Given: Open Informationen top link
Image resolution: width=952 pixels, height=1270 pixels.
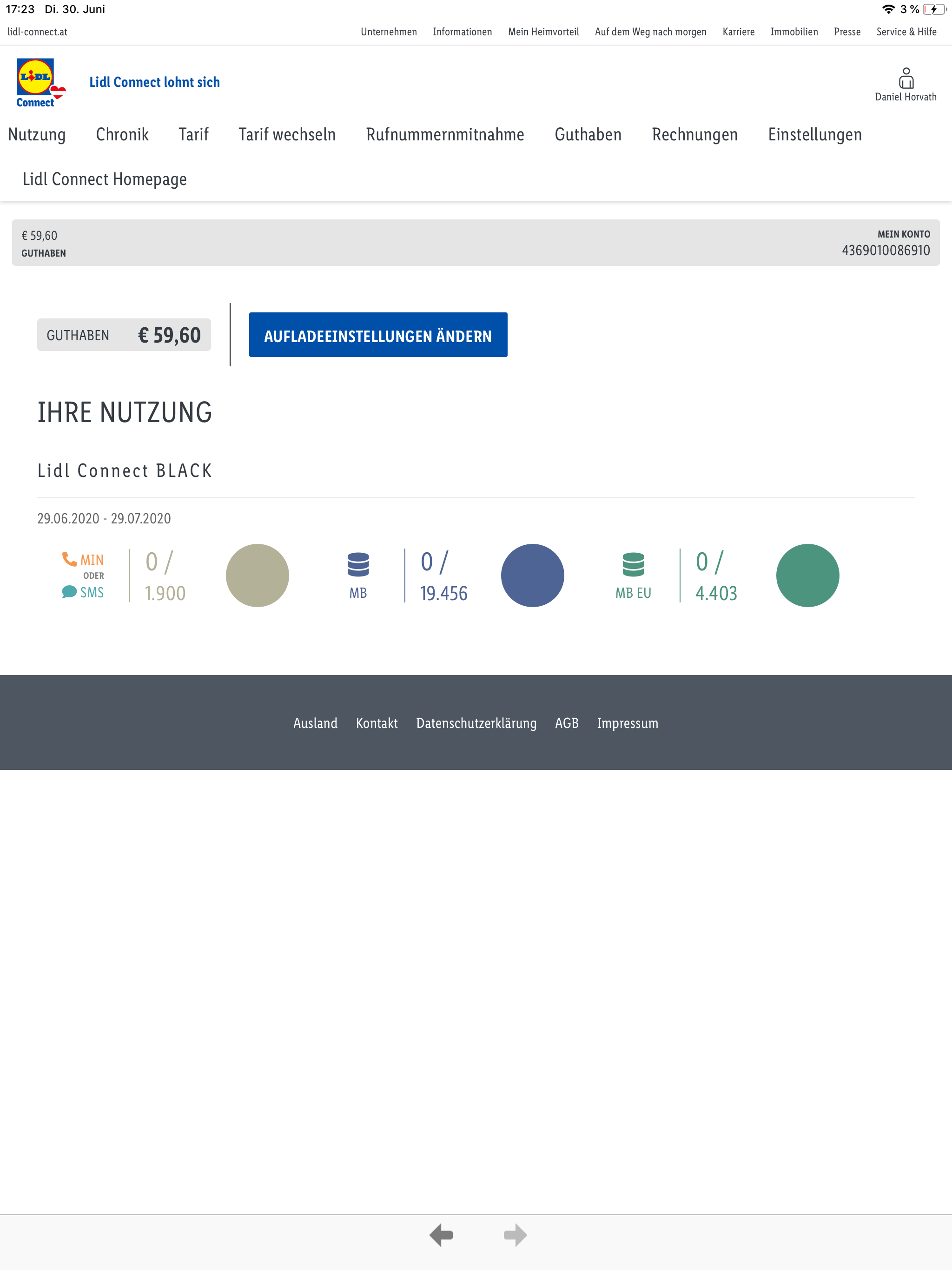Looking at the screenshot, I should 462,32.
